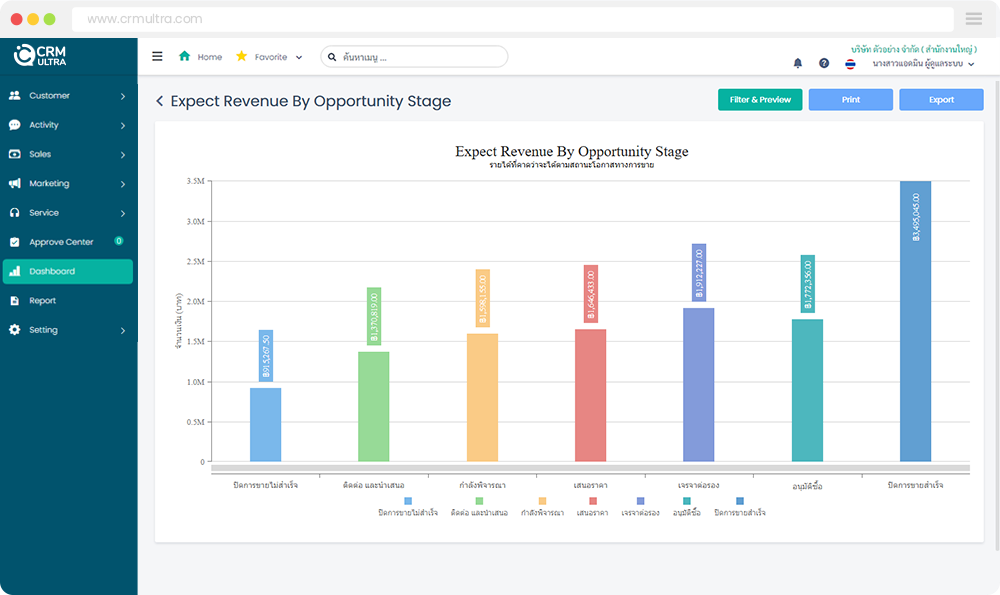
Task: Click the Marketing megaphone icon
Action: (x=15, y=184)
